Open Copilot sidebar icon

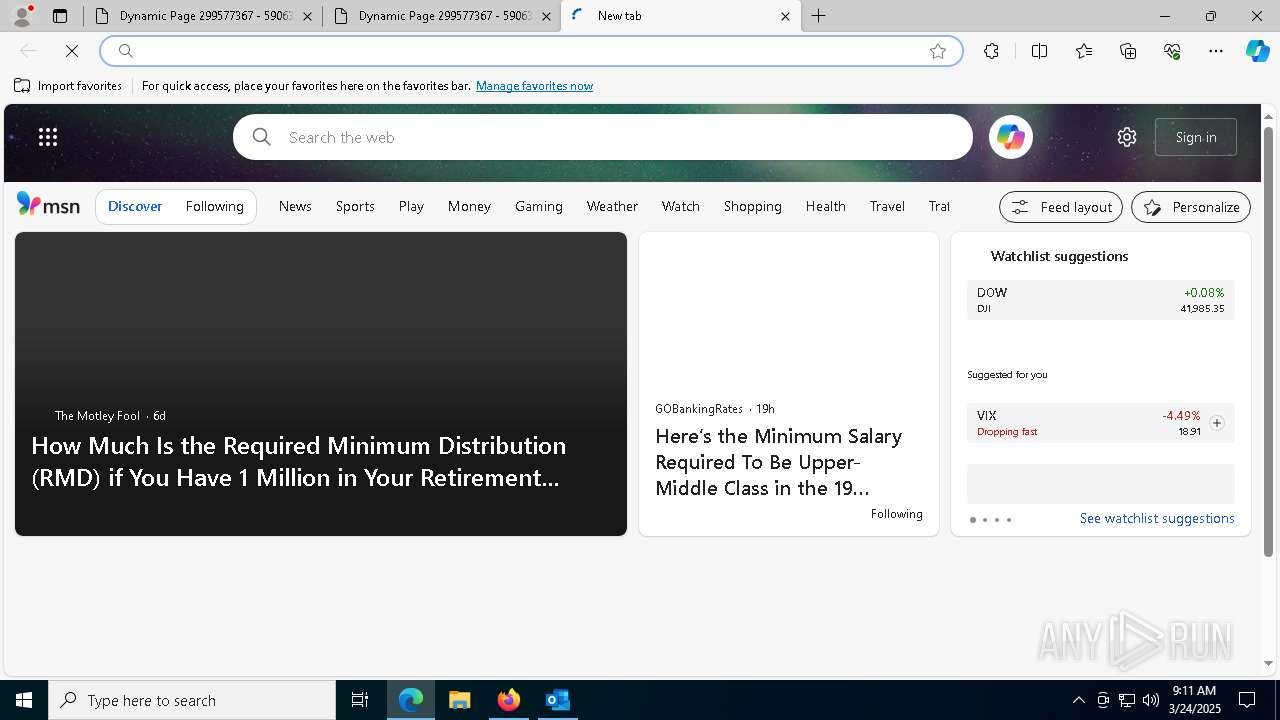click(x=1257, y=51)
